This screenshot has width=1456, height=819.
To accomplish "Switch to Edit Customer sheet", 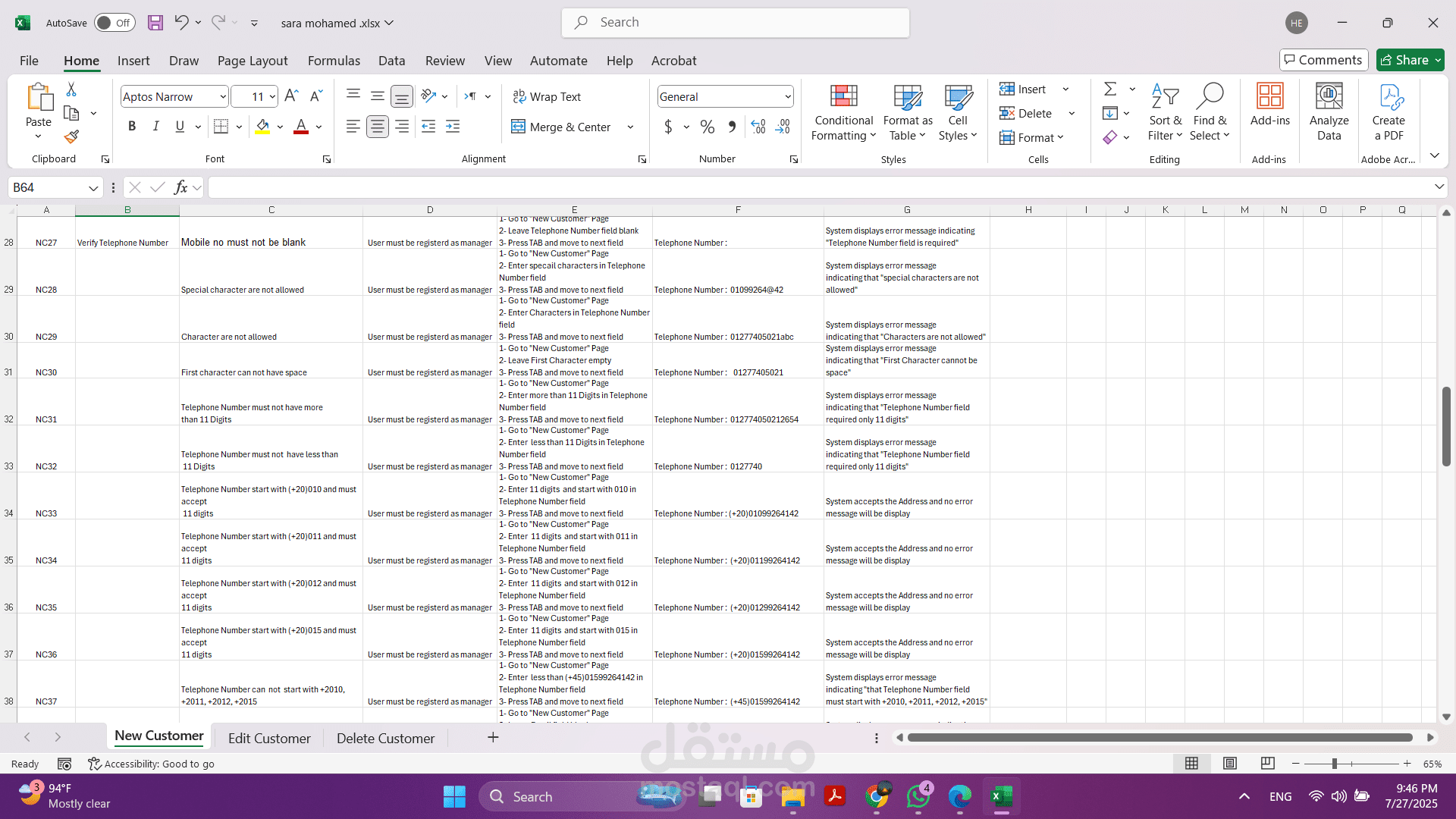I will pyautogui.click(x=269, y=738).
